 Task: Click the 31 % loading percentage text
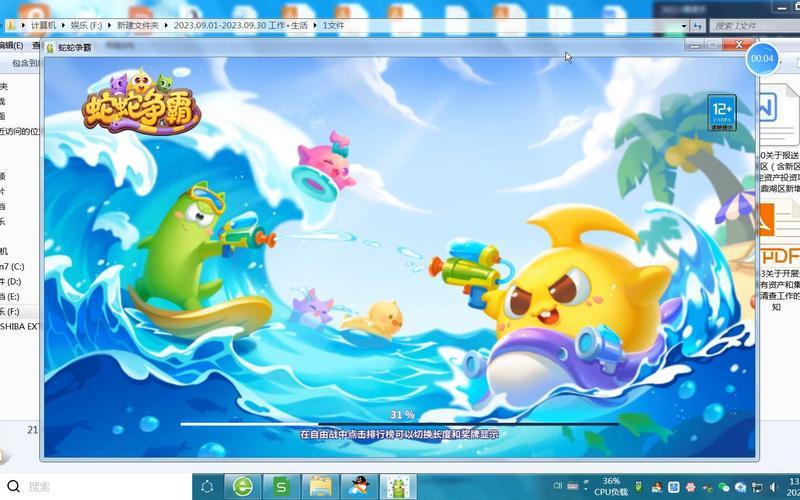point(402,415)
